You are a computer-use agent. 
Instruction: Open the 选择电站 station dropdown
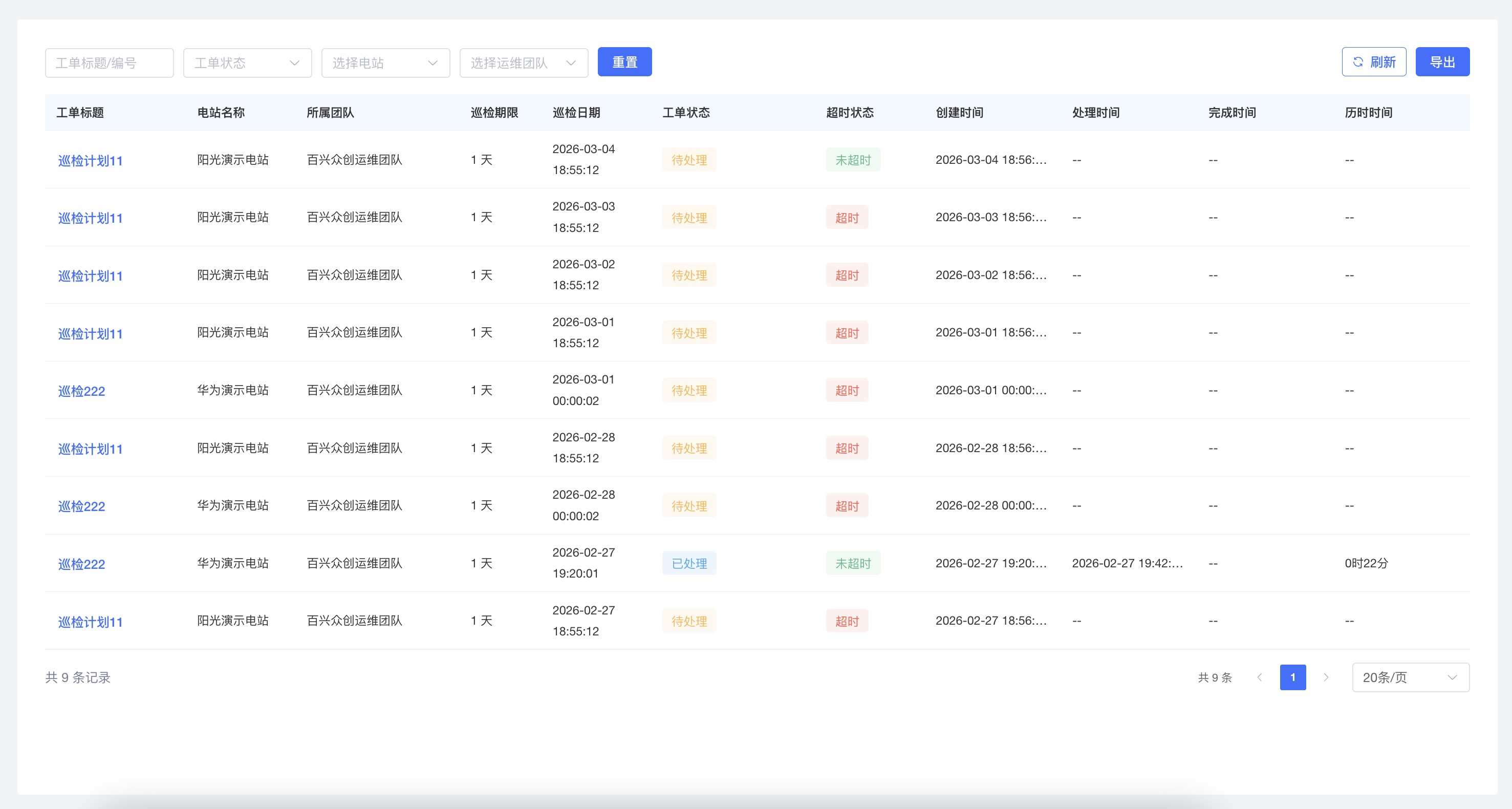(x=385, y=63)
